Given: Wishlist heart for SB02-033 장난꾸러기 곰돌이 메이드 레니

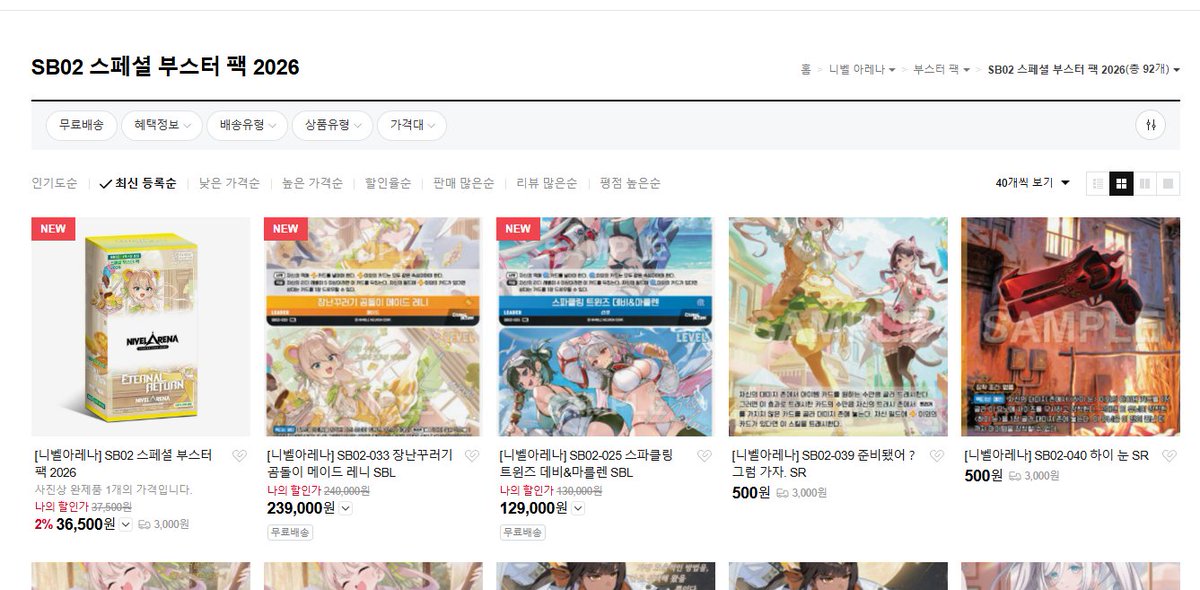Looking at the screenshot, I should tap(471, 456).
